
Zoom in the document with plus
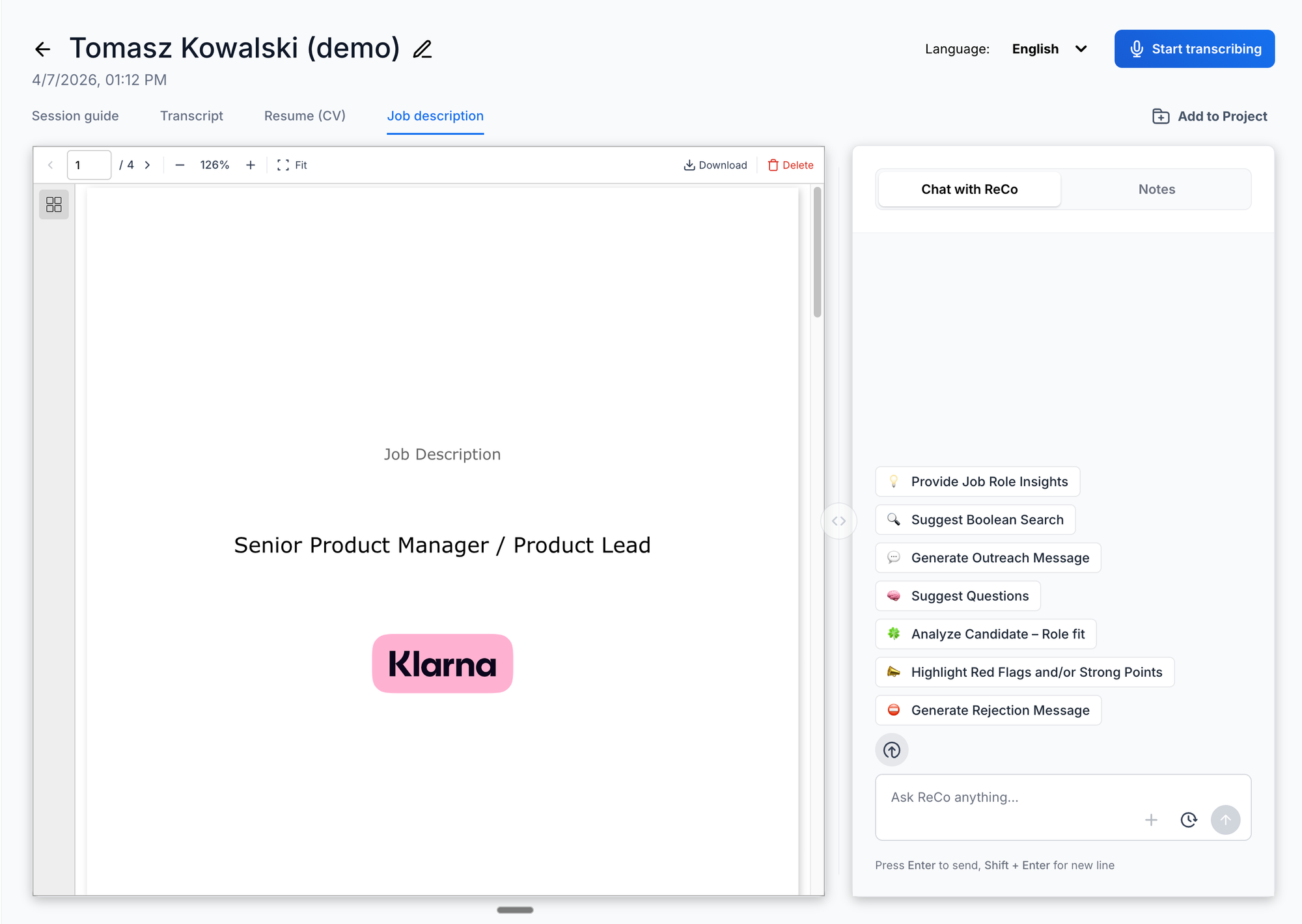251,165
